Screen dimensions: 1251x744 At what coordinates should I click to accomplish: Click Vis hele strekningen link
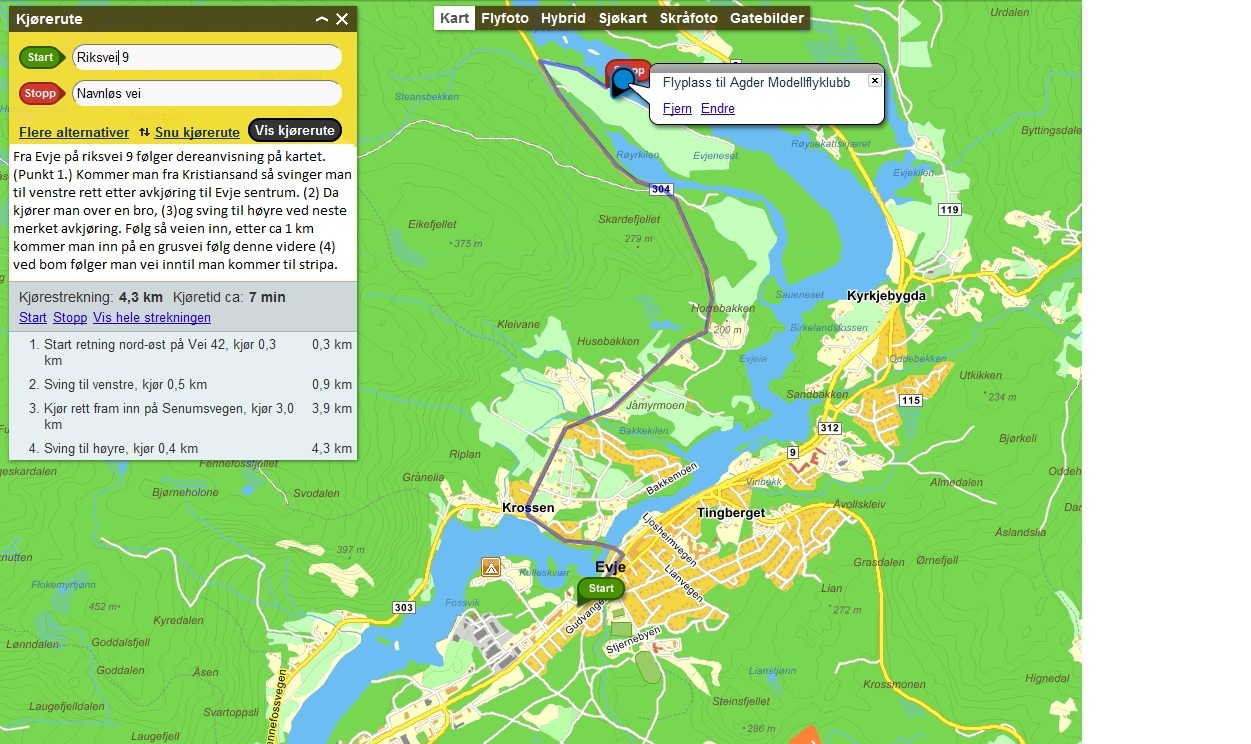(x=152, y=318)
